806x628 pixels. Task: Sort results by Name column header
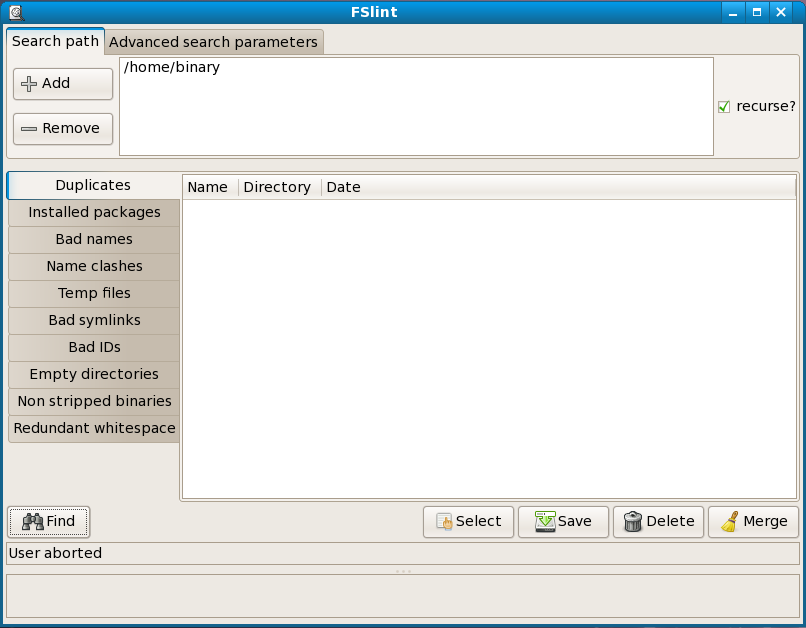208,187
